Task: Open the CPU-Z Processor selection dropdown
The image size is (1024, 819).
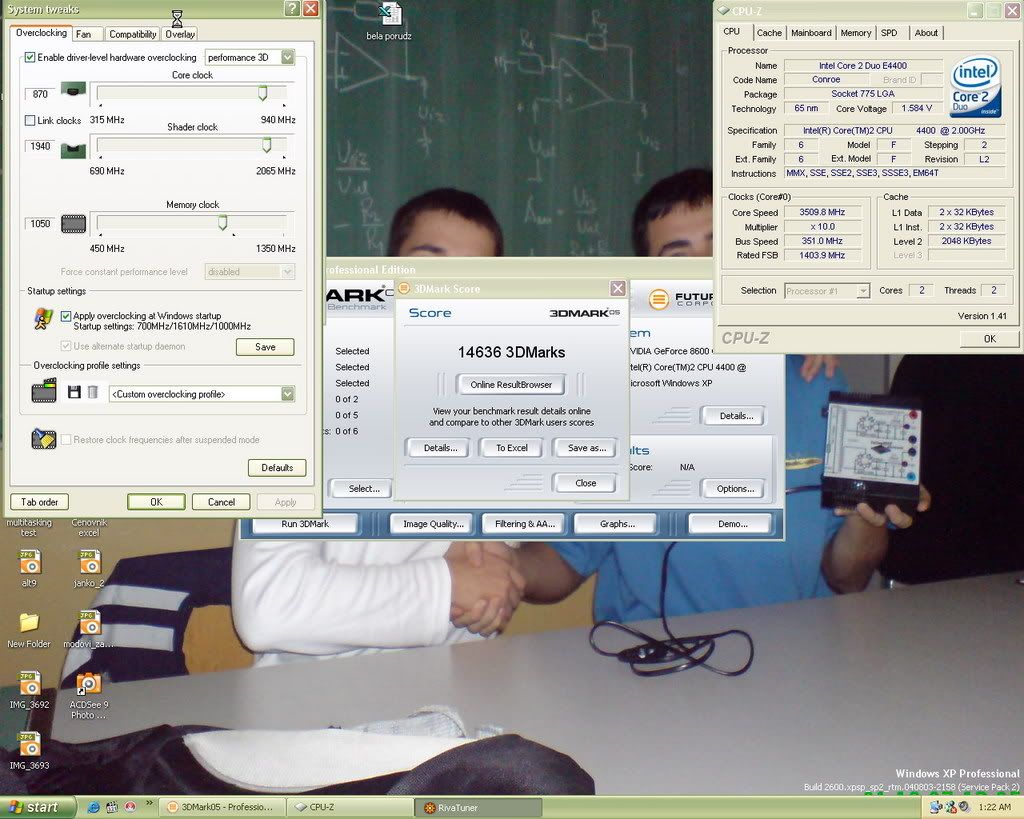Action: 863,291
